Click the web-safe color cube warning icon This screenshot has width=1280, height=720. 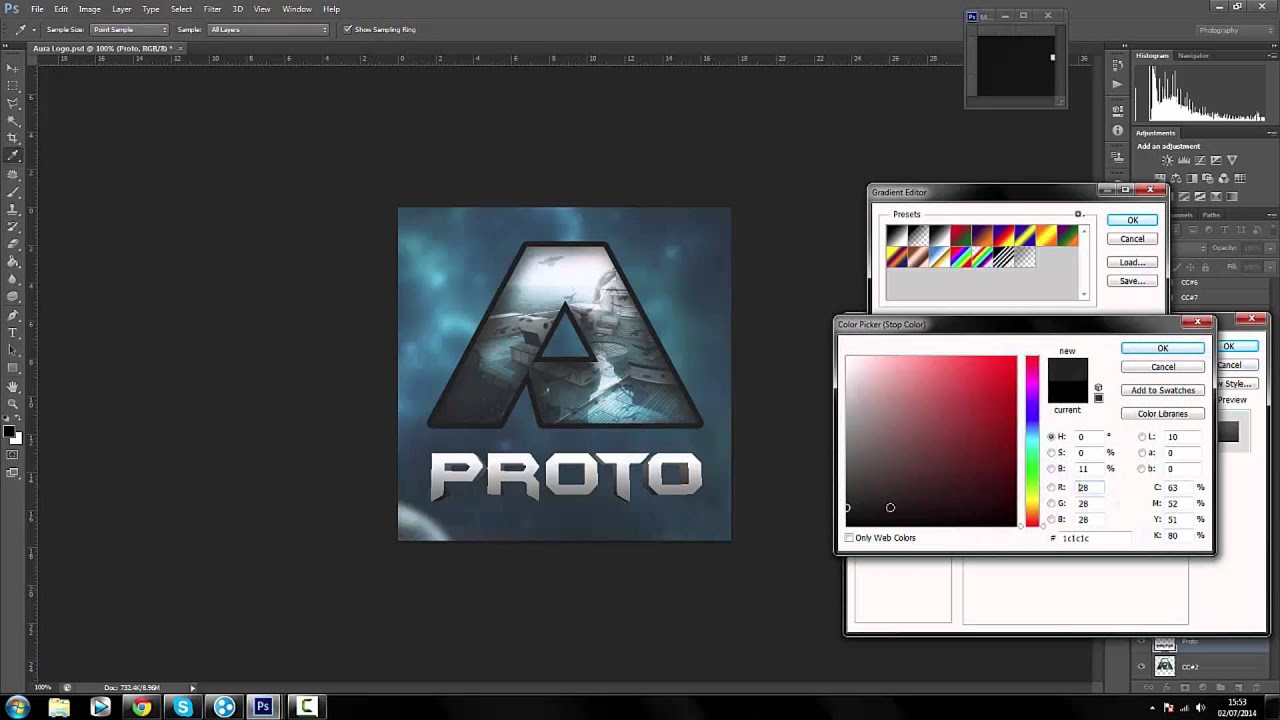pyautogui.click(x=1098, y=388)
